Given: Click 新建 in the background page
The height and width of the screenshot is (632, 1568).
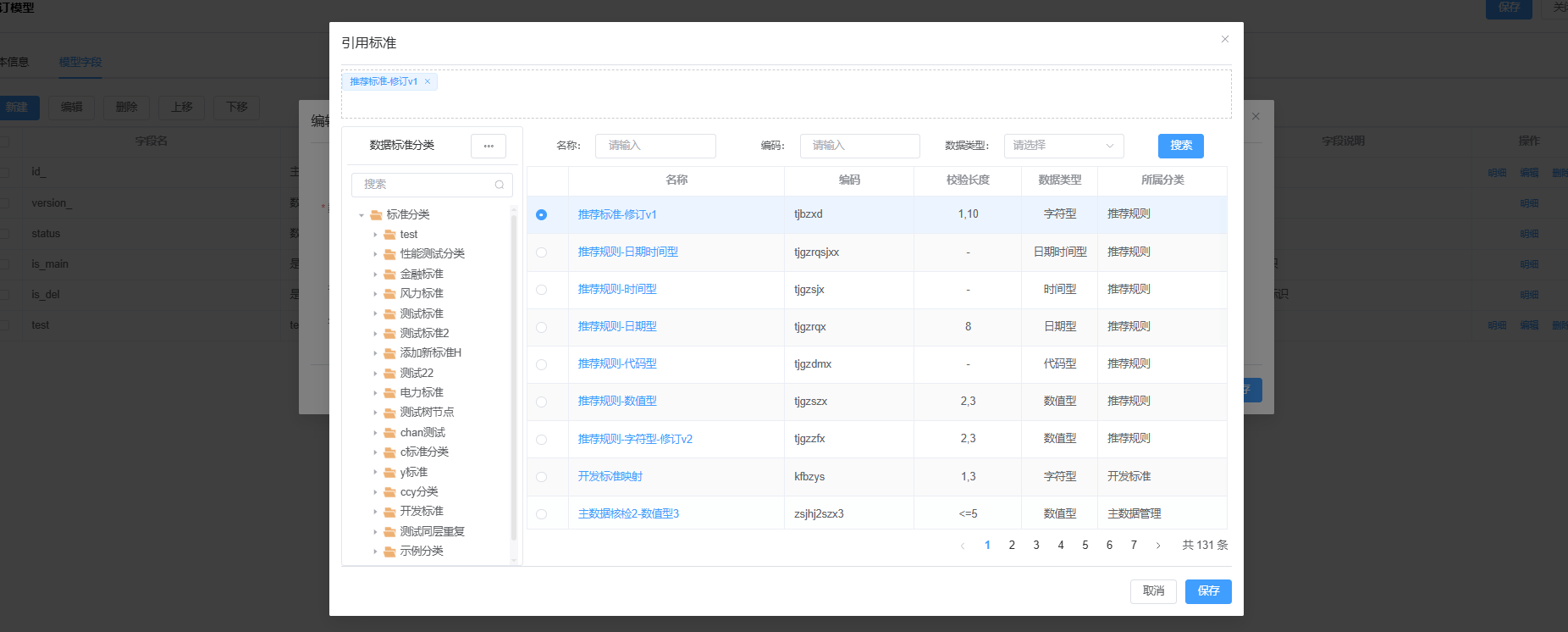Looking at the screenshot, I should point(17,108).
